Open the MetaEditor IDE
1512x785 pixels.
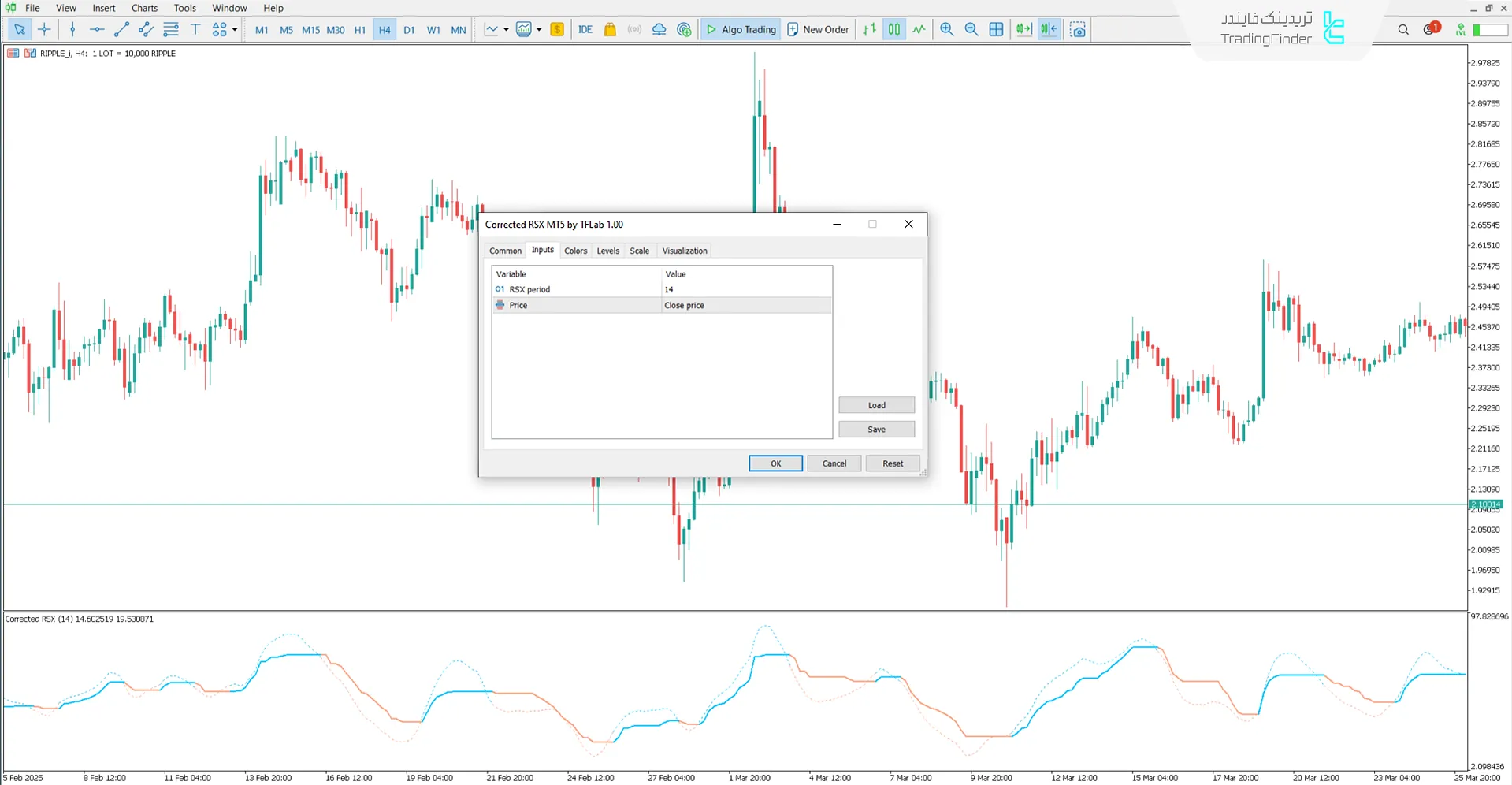click(585, 29)
